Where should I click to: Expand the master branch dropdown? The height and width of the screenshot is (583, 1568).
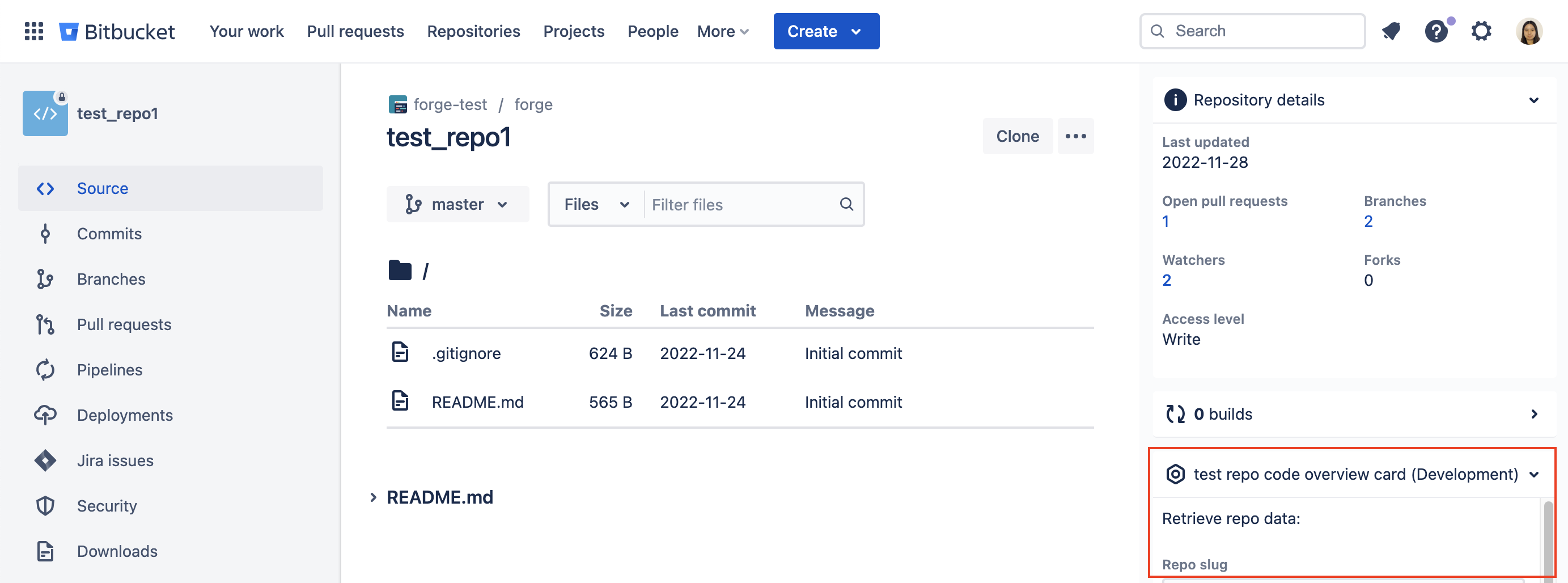click(457, 204)
